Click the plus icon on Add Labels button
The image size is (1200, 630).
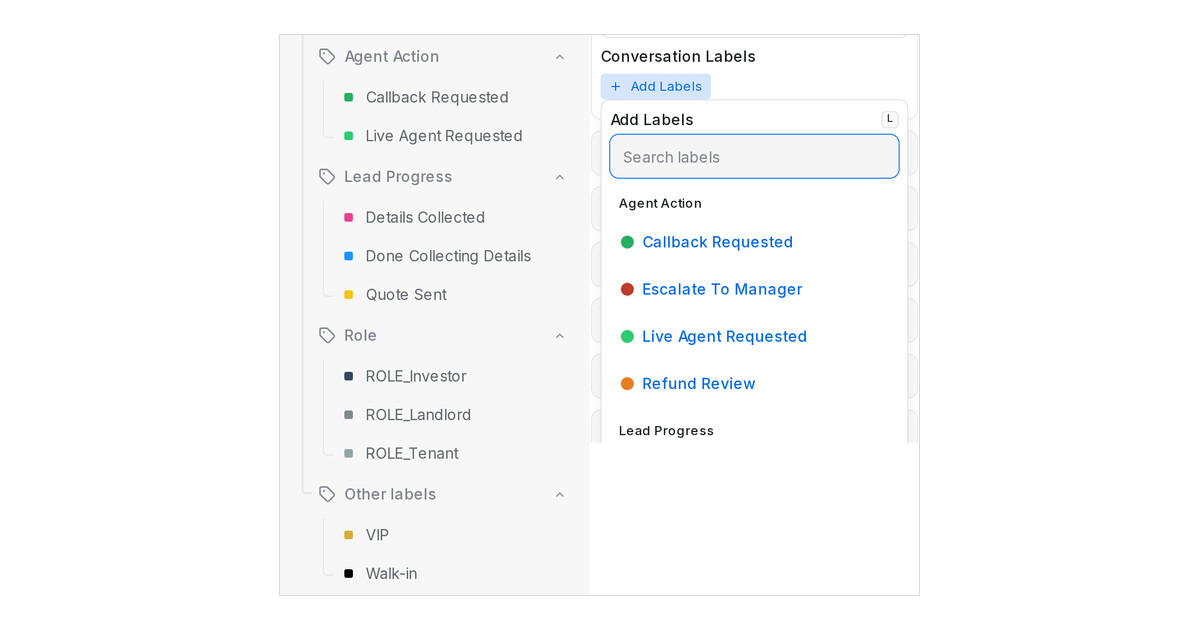tap(616, 87)
